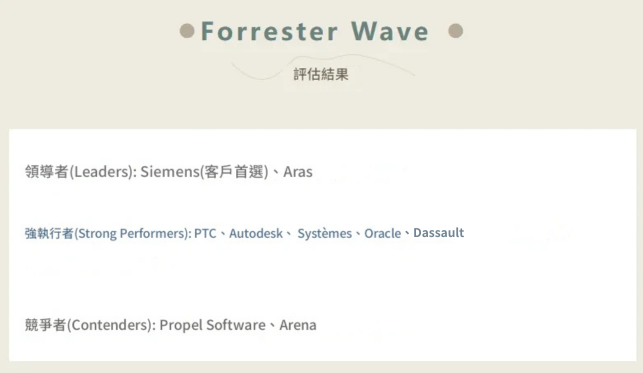Select the Aras vendor name

coord(298,172)
